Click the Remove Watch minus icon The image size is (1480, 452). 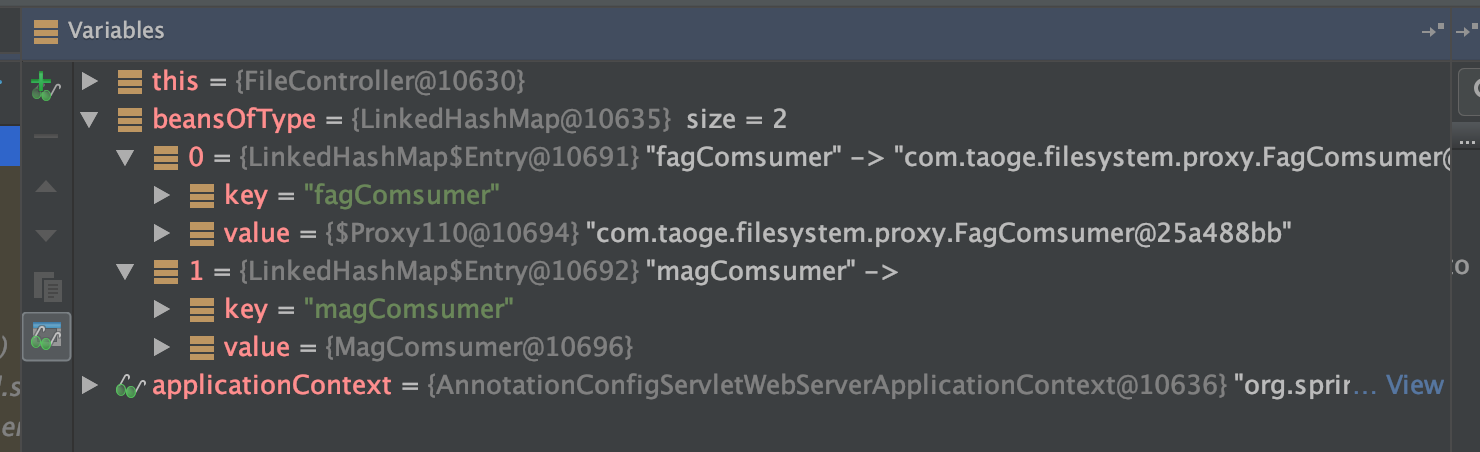(45, 134)
